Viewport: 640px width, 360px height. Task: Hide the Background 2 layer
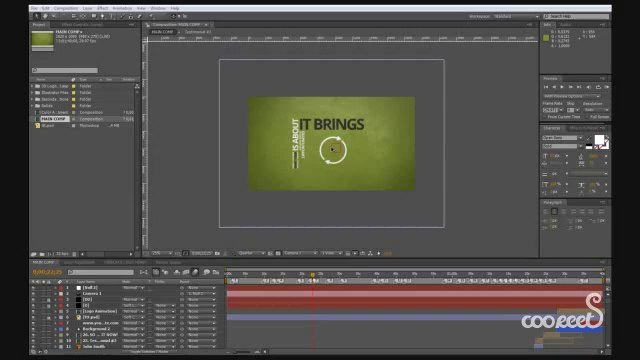[x=33, y=329]
